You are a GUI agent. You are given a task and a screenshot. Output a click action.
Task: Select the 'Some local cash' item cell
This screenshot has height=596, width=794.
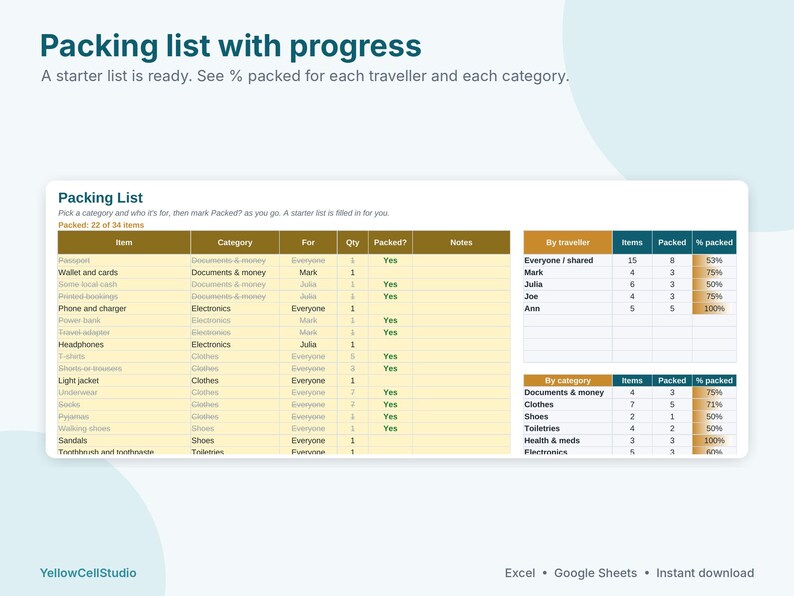(x=124, y=285)
